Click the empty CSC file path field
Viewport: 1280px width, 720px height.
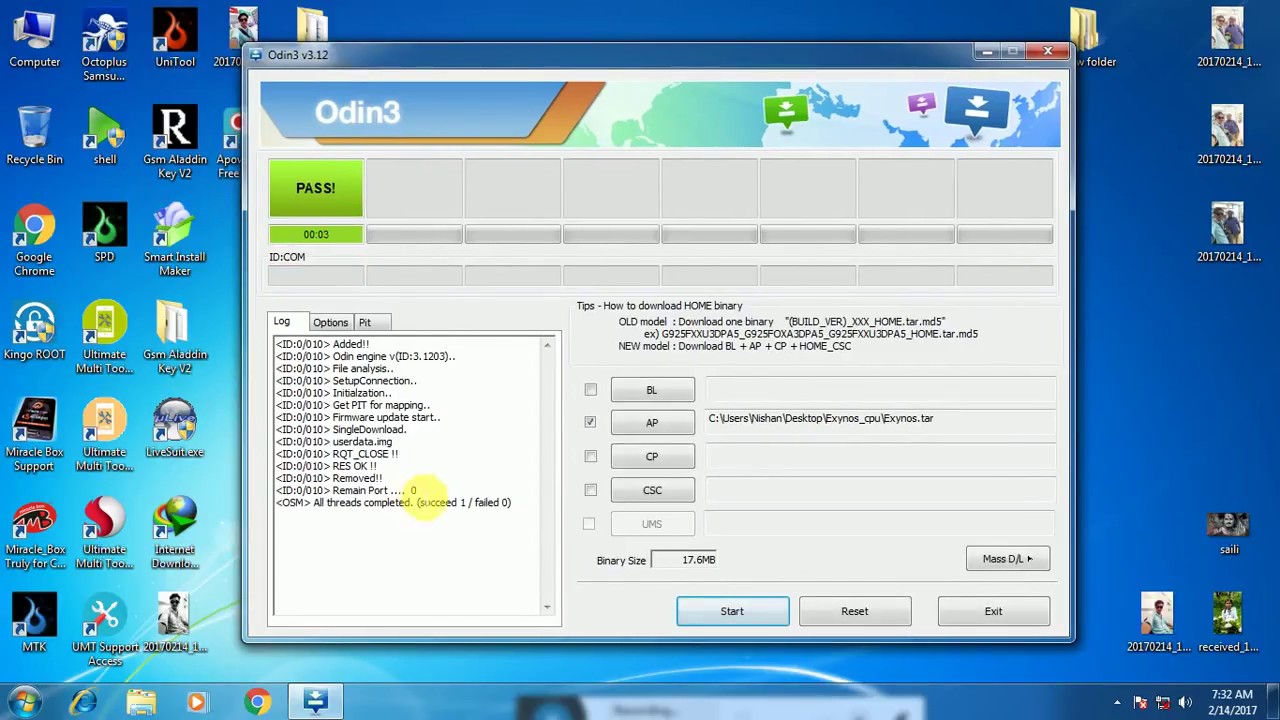pos(880,489)
